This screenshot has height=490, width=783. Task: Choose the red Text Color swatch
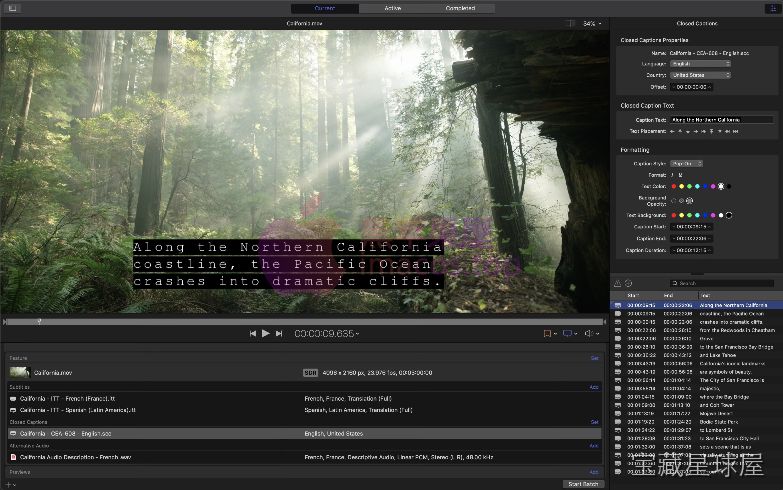(x=674, y=186)
